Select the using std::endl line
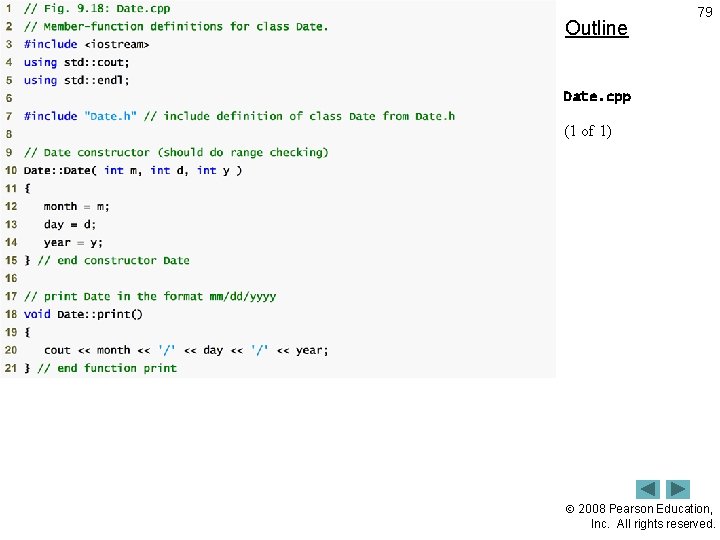Screen dimensions: 720x540 [77, 80]
